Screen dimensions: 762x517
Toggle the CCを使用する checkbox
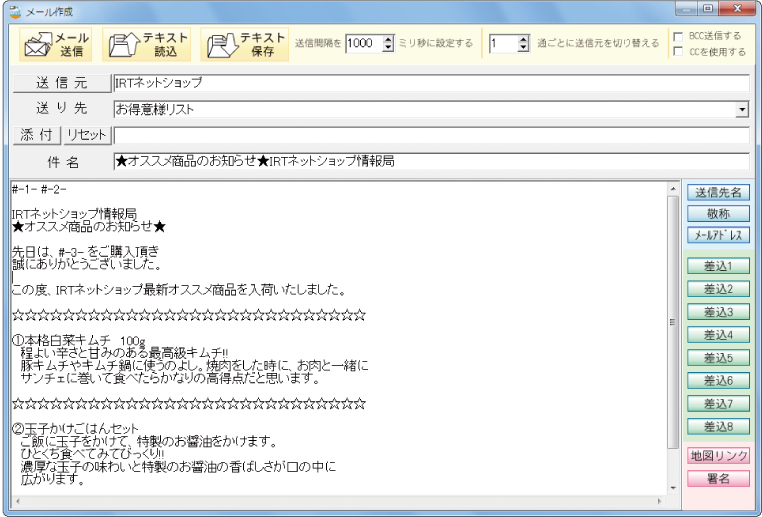679,52
